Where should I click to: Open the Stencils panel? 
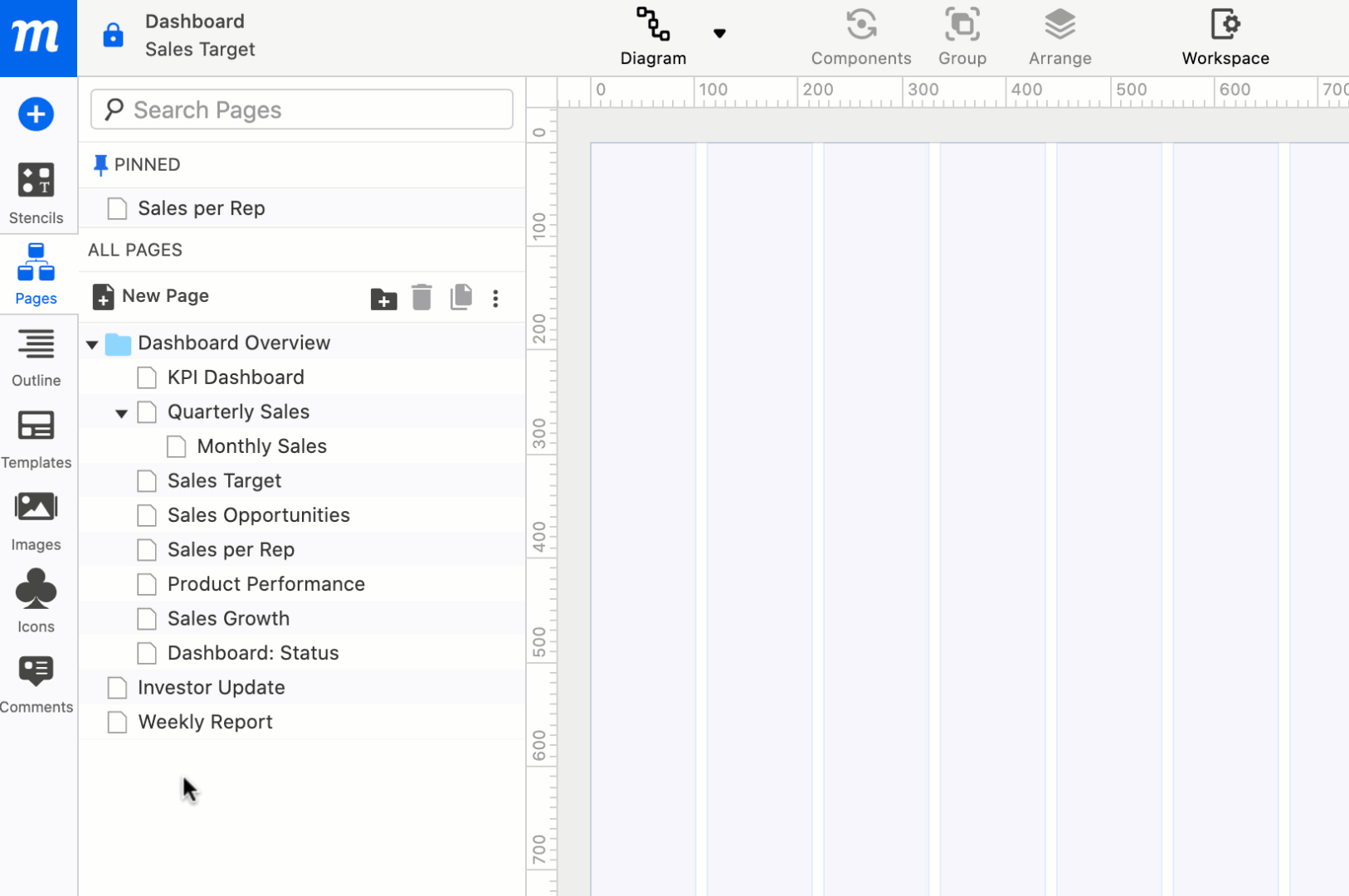[x=36, y=192]
